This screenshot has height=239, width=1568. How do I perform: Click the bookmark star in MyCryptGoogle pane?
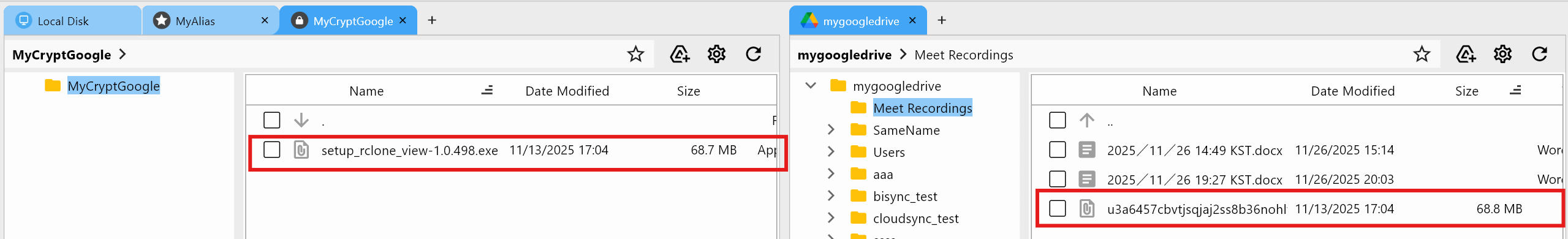[x=635, y=55]
